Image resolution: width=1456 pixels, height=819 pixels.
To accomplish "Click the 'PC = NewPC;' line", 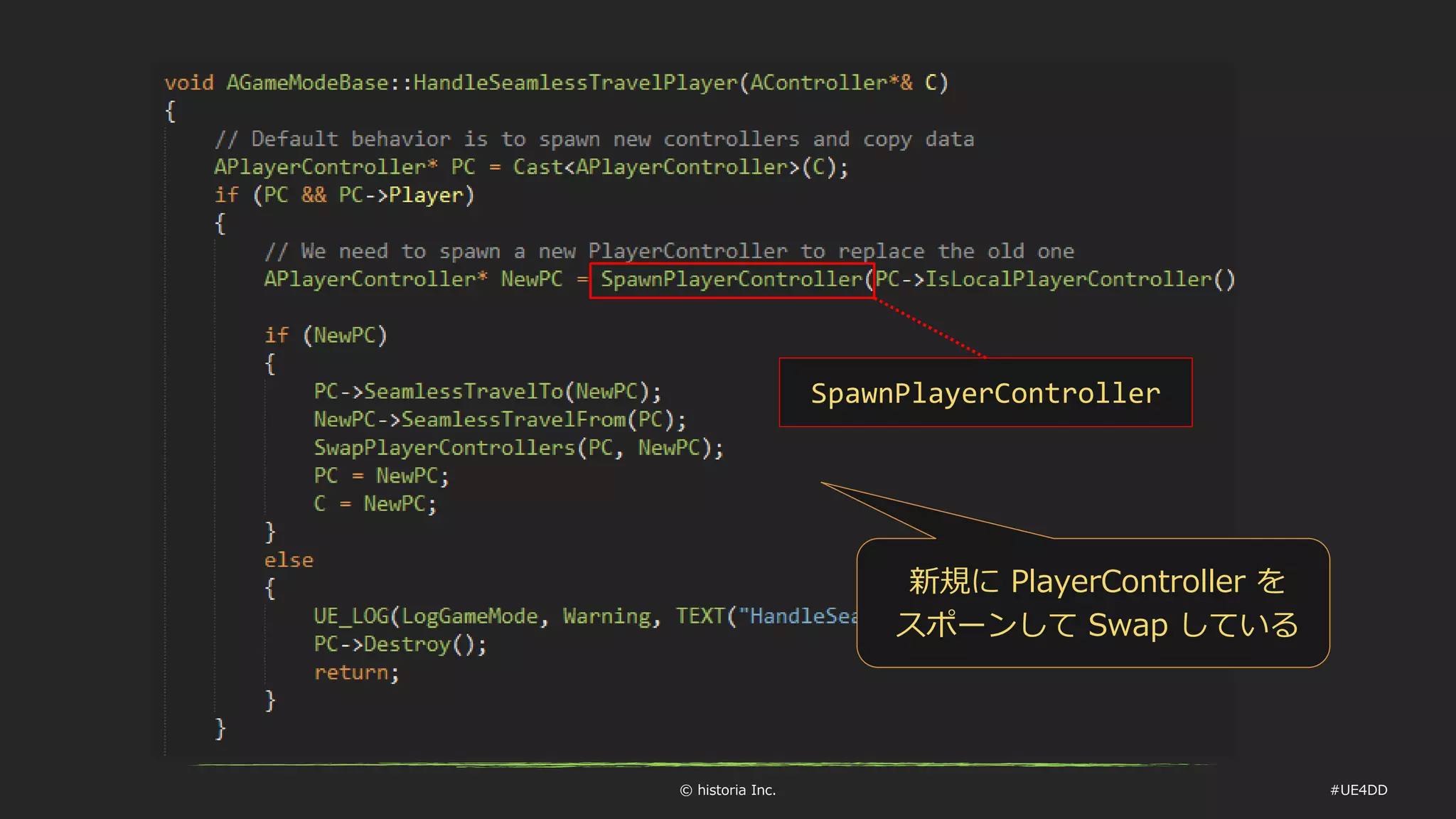I will pos(381,476).
